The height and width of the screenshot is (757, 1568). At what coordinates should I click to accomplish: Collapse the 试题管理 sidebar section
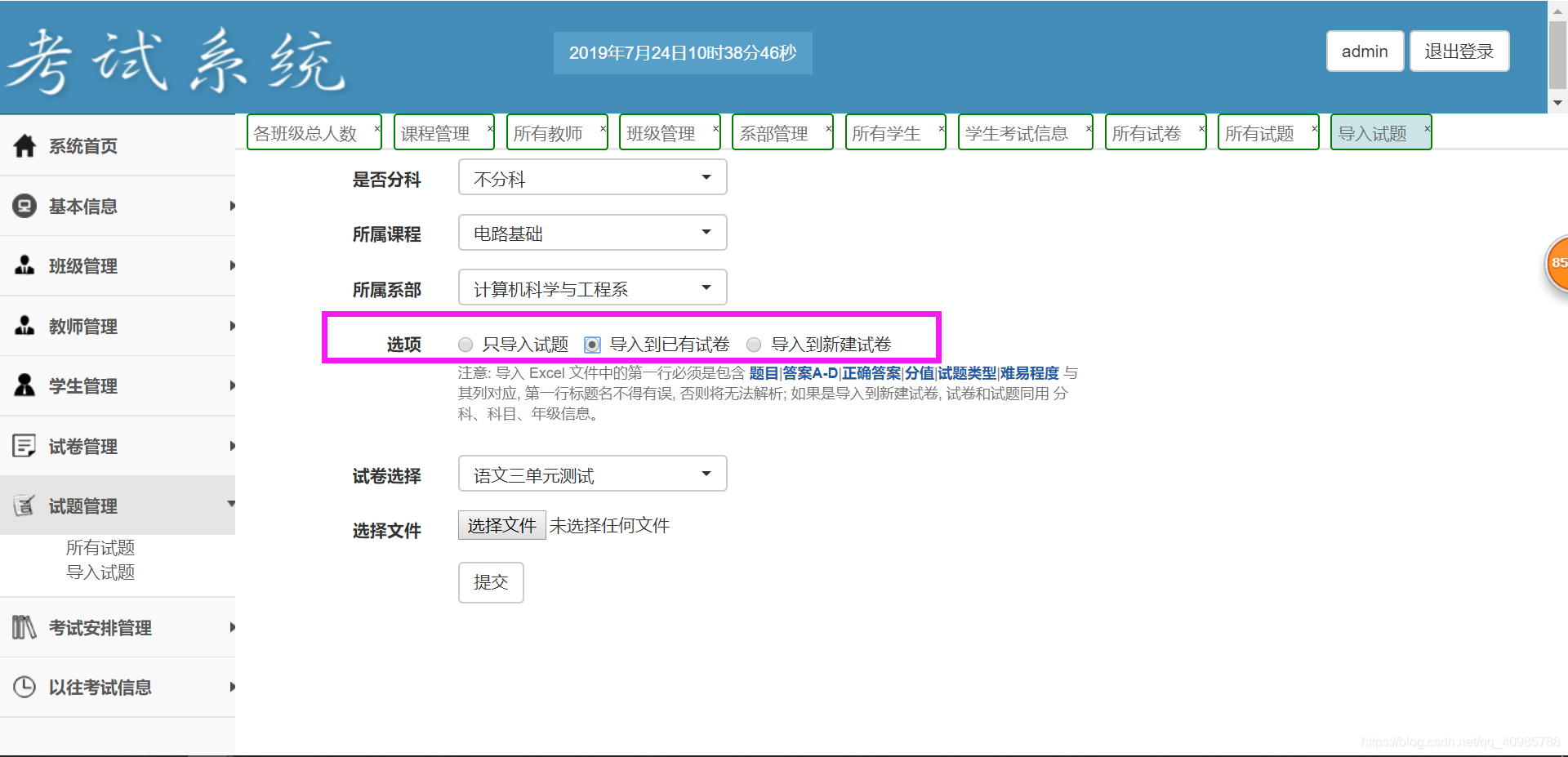231,504
